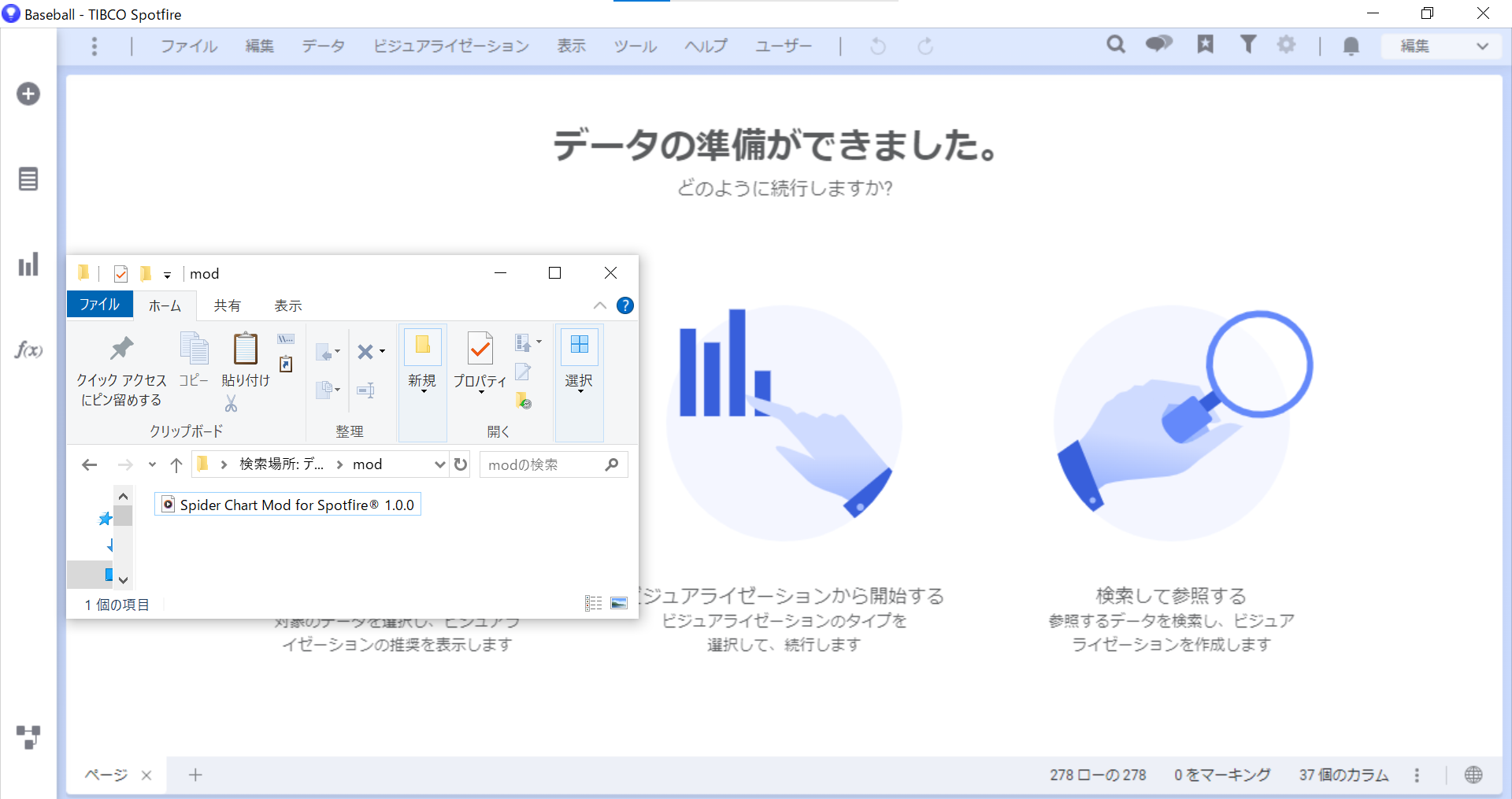Screen dimensions: 1512x799
Task: Toggle the filter funnel icon
Action: point(1247,44)
